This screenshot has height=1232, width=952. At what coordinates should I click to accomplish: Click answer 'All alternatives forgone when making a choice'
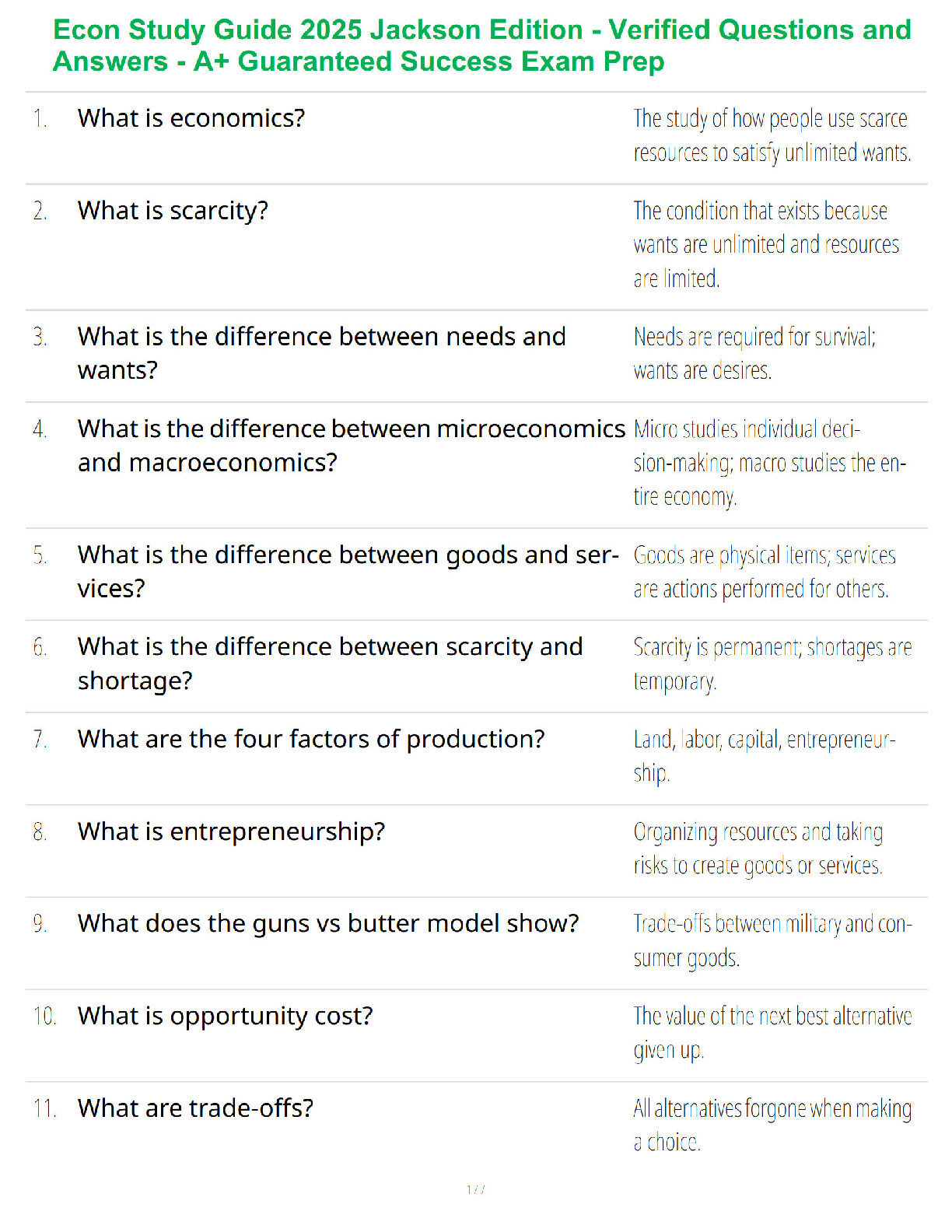click(772, 1125)
